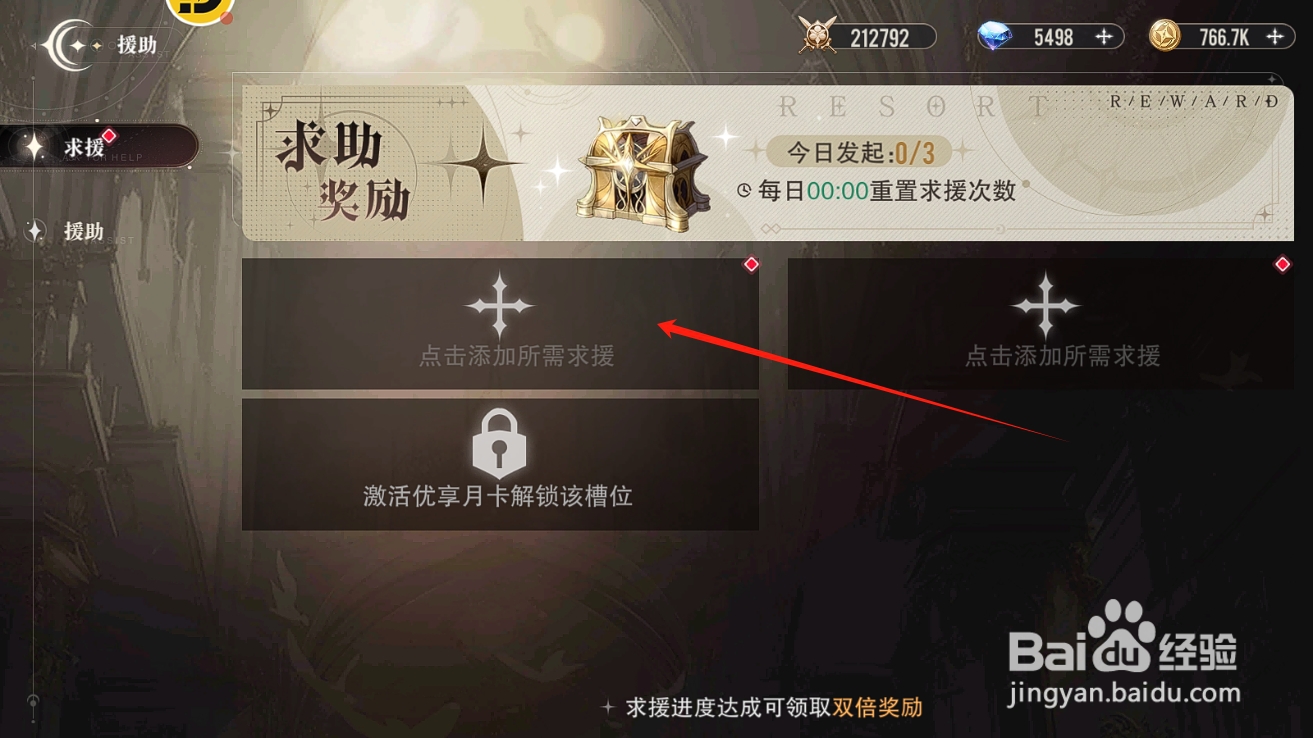This screenshot has height=738, width=1313.
Task: Click the padlock on the locked slot
Action: click(498, 443)
